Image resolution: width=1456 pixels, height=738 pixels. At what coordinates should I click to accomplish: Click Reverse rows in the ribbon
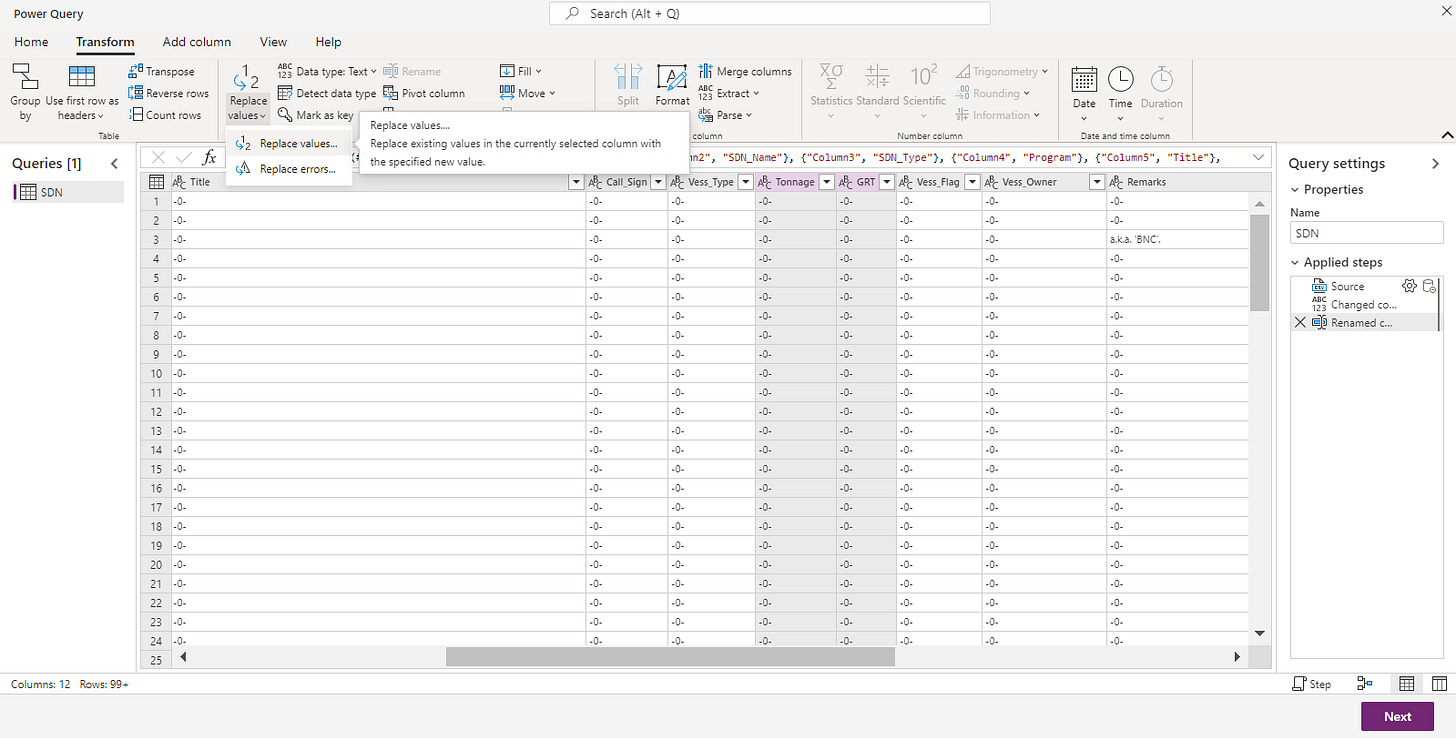tap(169, 93)
